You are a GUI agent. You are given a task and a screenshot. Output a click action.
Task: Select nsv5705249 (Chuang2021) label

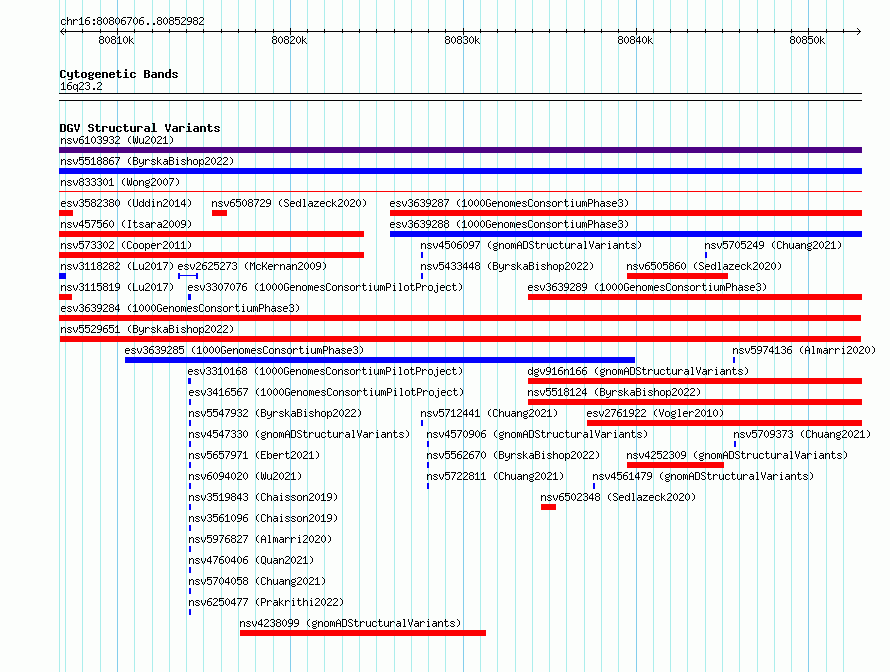tap(773, 245)
